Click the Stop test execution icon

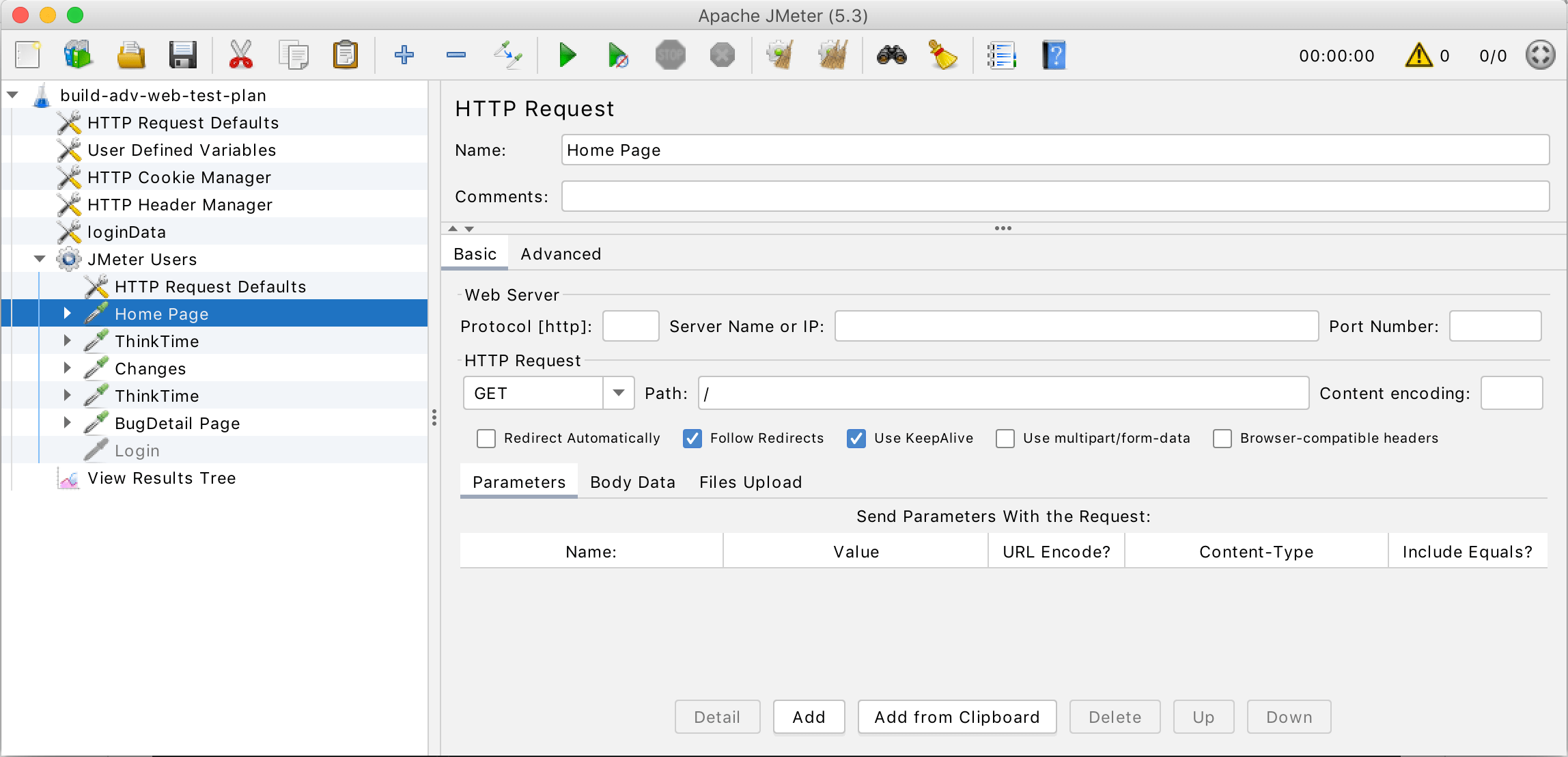(x=670, y=55)
